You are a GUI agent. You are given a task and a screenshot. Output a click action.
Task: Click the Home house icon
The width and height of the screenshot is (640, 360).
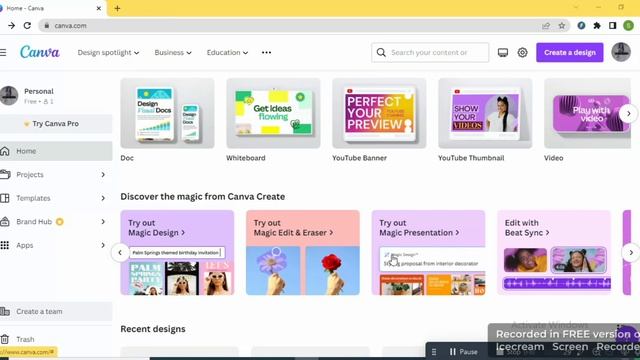(x=4, y=151)
